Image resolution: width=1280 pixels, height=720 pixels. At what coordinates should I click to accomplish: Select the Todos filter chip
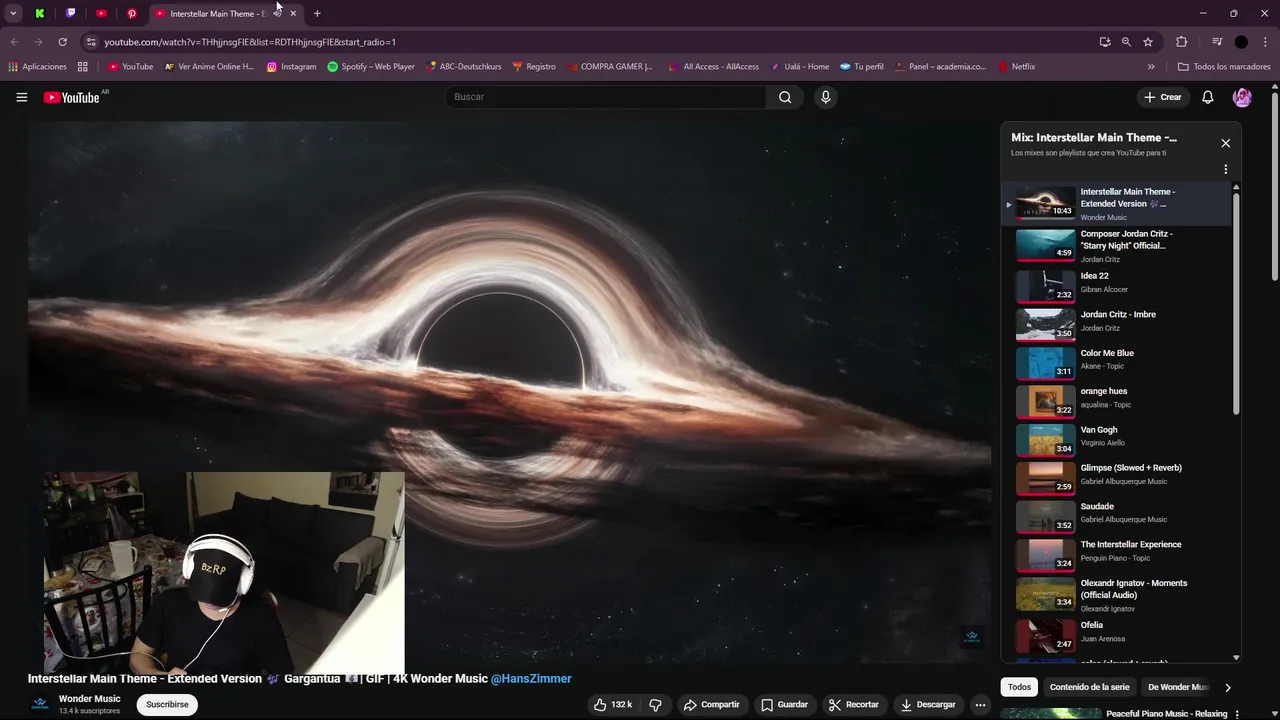pos(1019,687)
